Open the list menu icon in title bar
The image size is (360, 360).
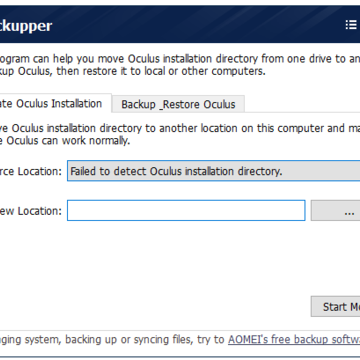[x=351, y=25]
